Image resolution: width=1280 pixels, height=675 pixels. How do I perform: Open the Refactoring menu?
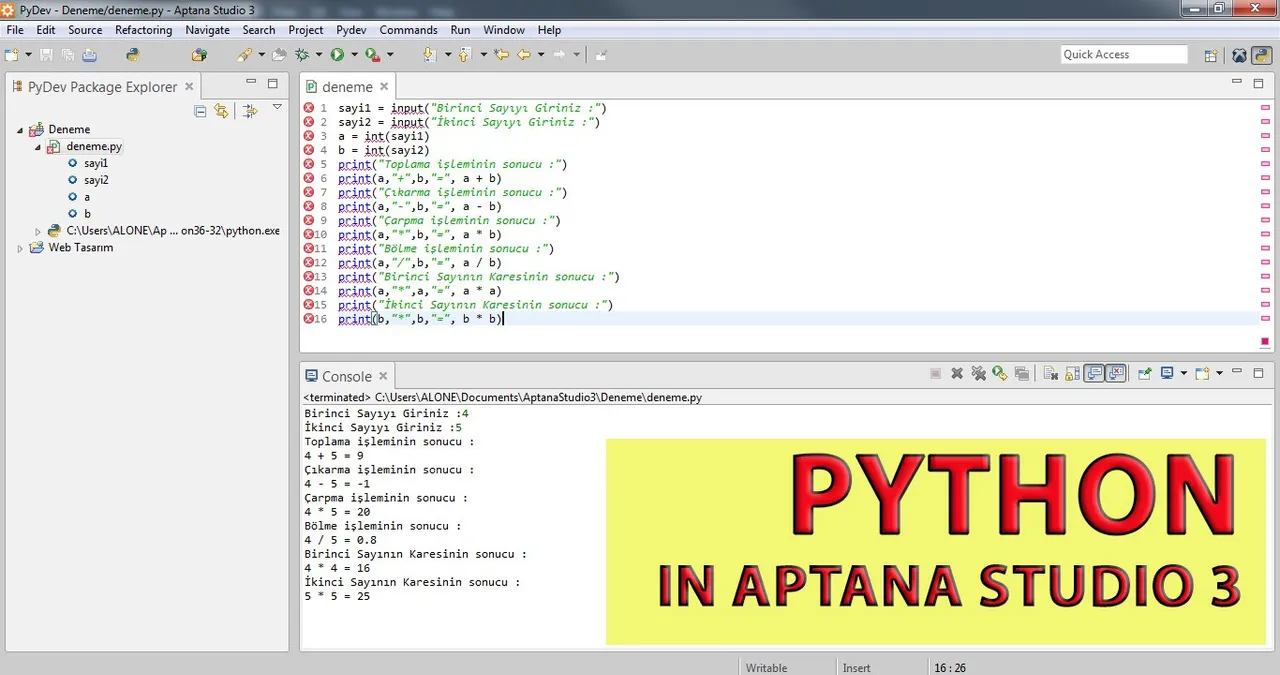[x=143, y=30]
